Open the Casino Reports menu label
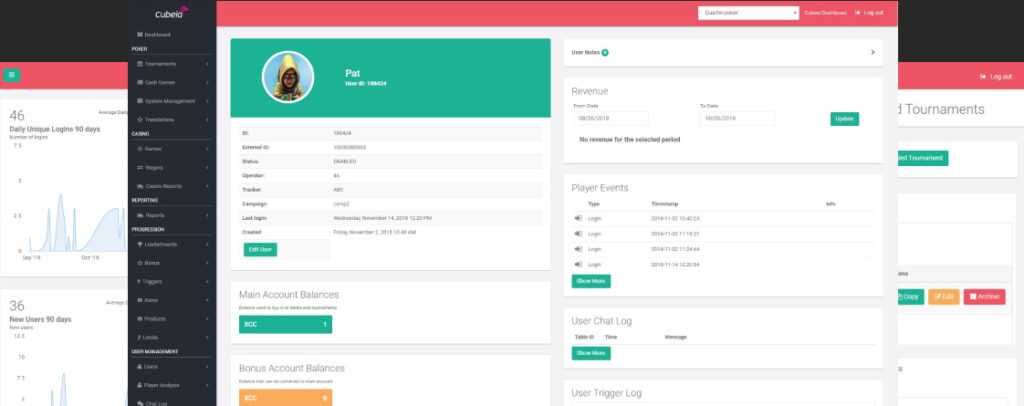Screen dimensions: 1024x406 pos(164,186)
